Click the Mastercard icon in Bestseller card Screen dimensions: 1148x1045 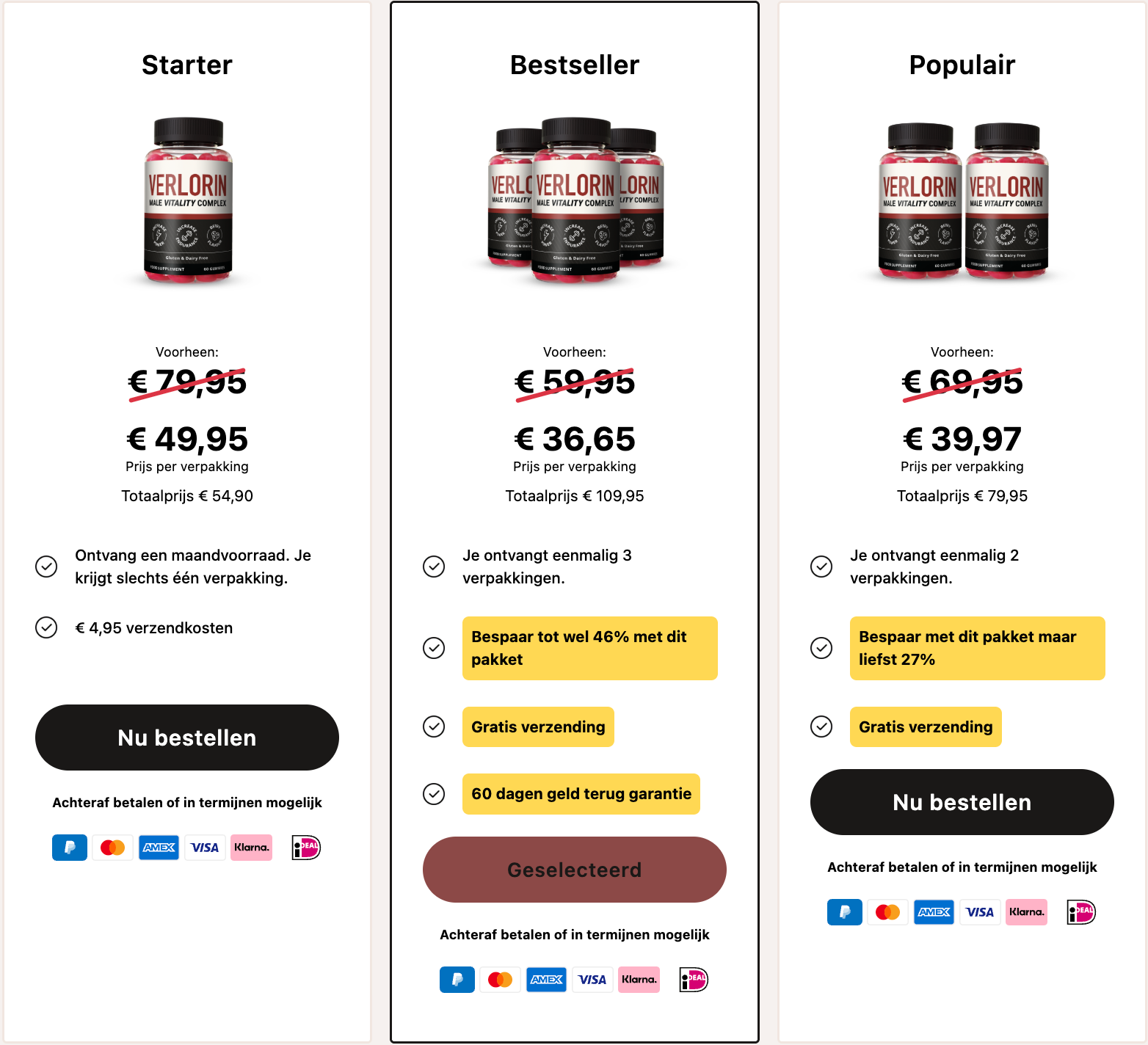point(500,980)
